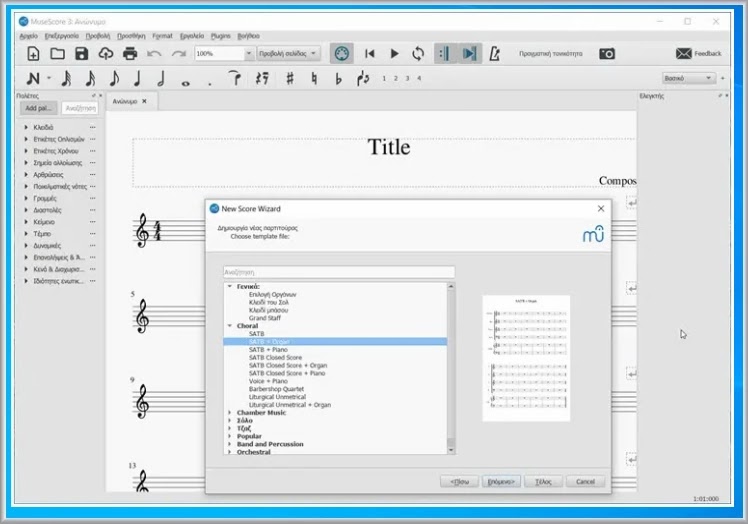Toggle the metronome icon
Screen dimensions: 748x524
(495, 53)
